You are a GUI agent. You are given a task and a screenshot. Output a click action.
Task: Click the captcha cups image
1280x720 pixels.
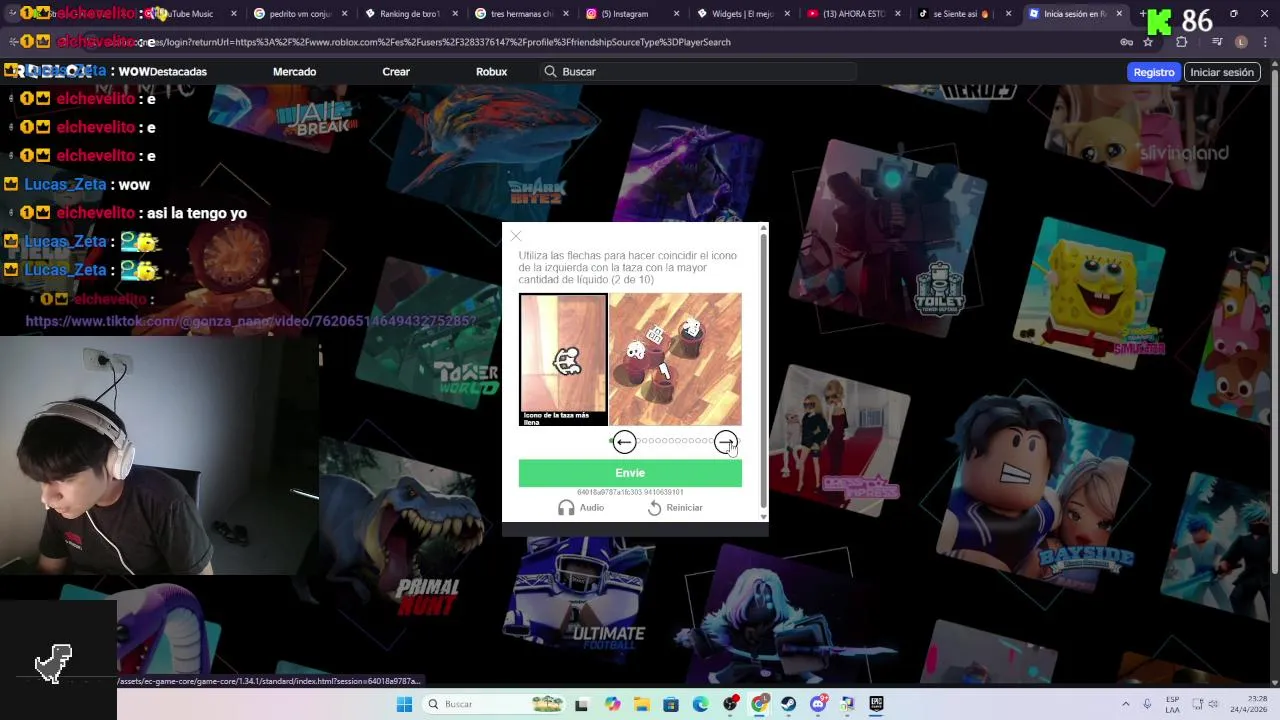[x=675, y=360]
